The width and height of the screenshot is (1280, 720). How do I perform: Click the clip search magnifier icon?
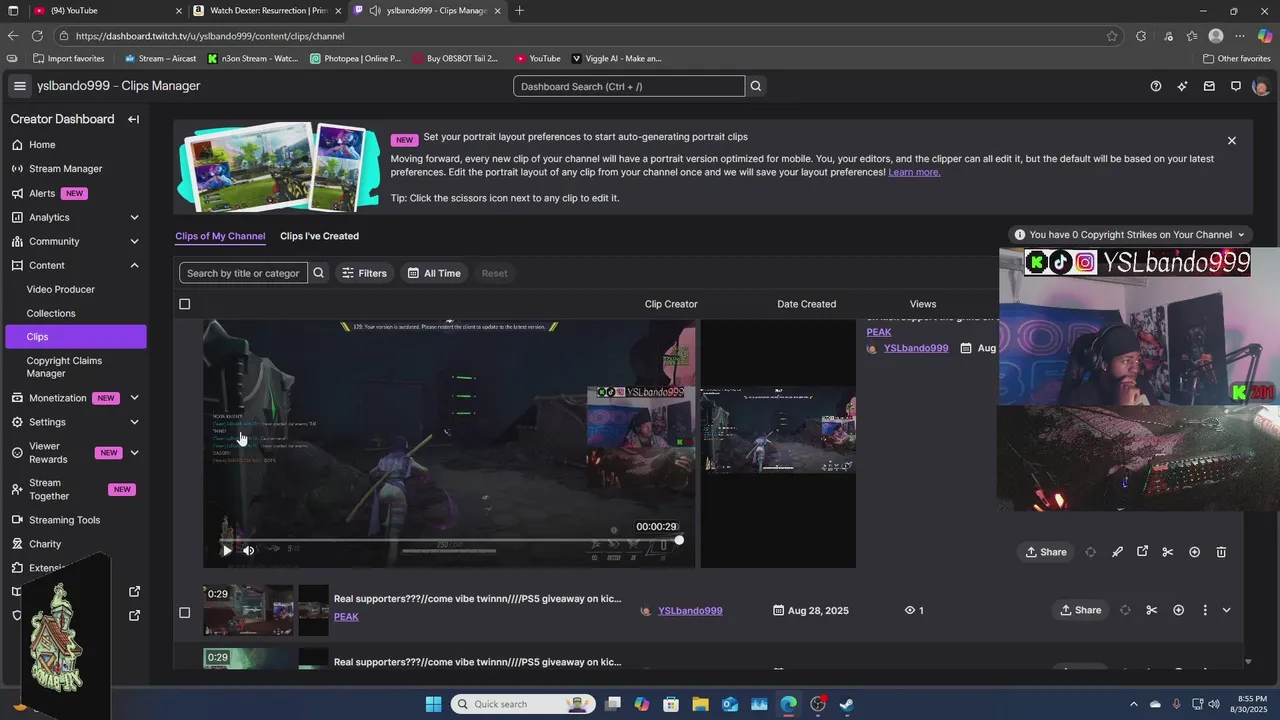(x=318, y=273)
